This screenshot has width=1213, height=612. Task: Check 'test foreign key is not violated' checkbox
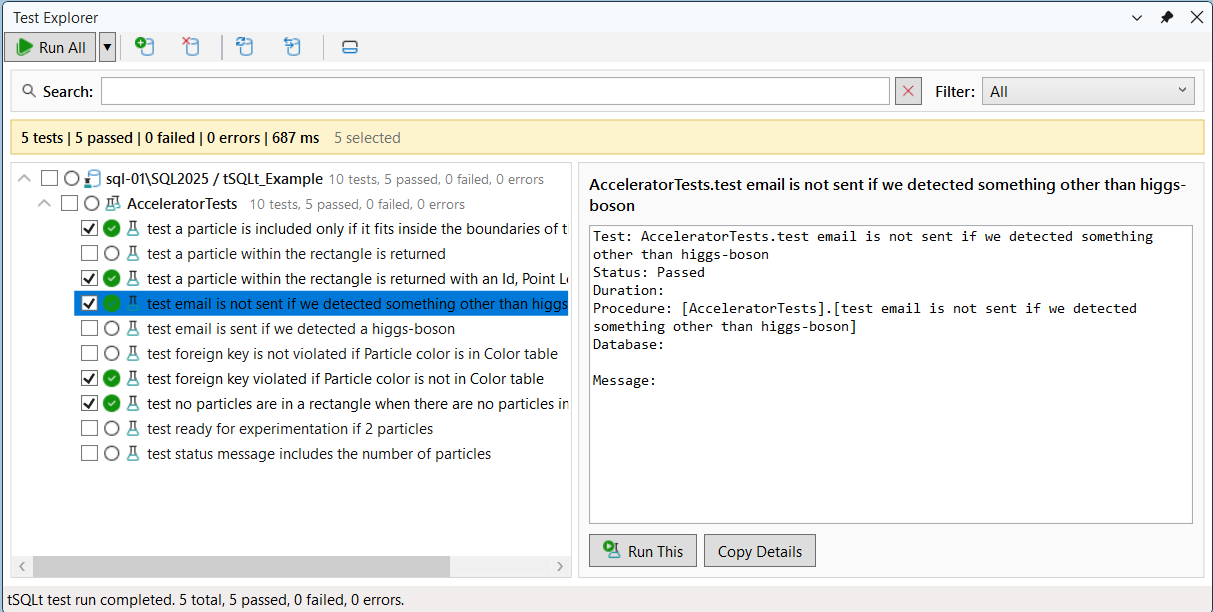click(x=89, y=354)
